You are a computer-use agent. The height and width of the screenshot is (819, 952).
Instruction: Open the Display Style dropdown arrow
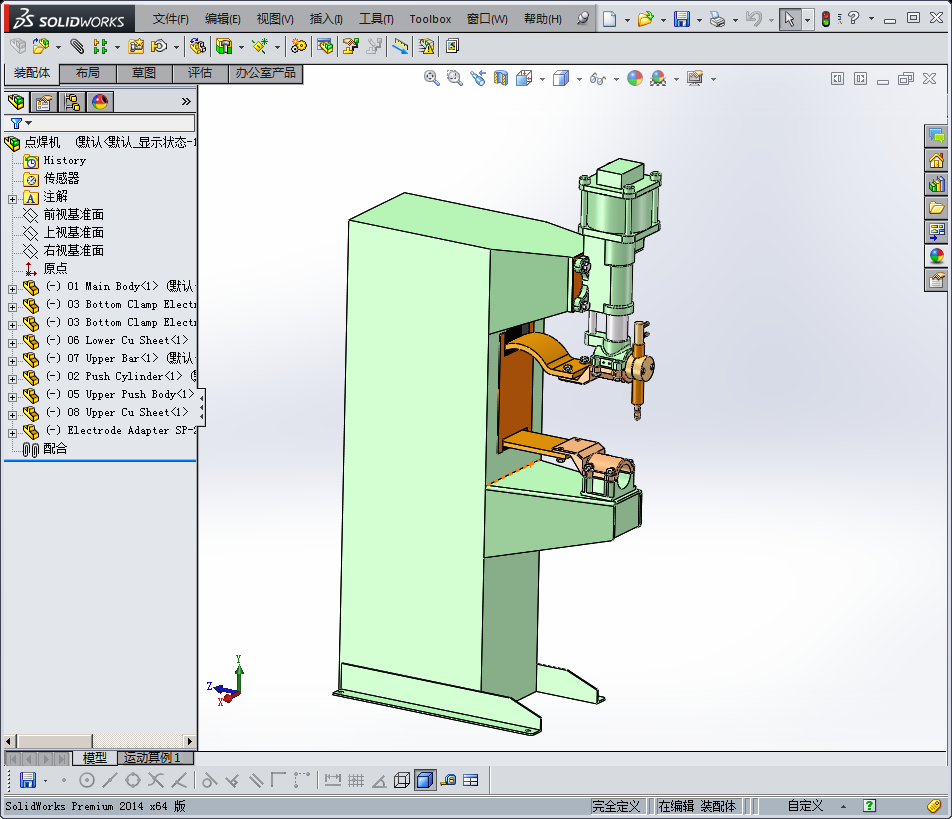(x=579, y=79)
